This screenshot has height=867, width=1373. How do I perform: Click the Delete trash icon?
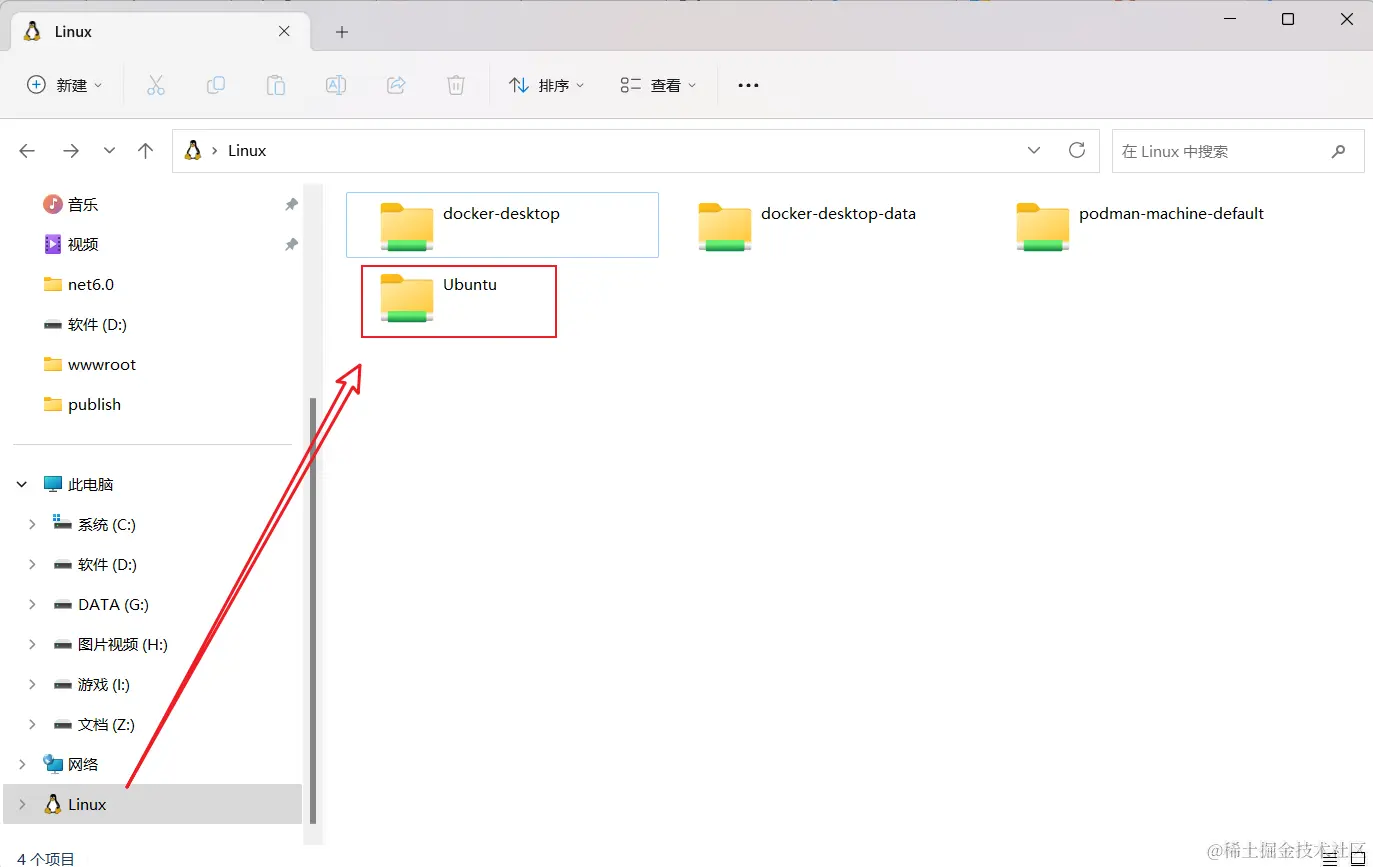456,86
